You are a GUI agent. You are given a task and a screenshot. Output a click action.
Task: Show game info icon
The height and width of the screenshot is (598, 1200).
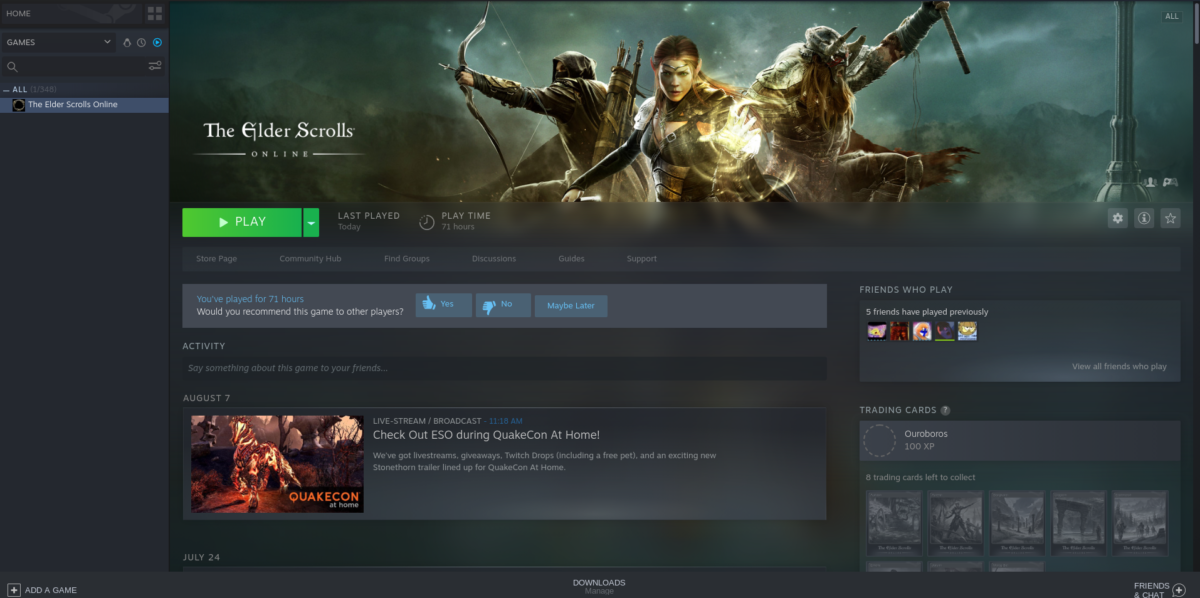(1144, 218)
